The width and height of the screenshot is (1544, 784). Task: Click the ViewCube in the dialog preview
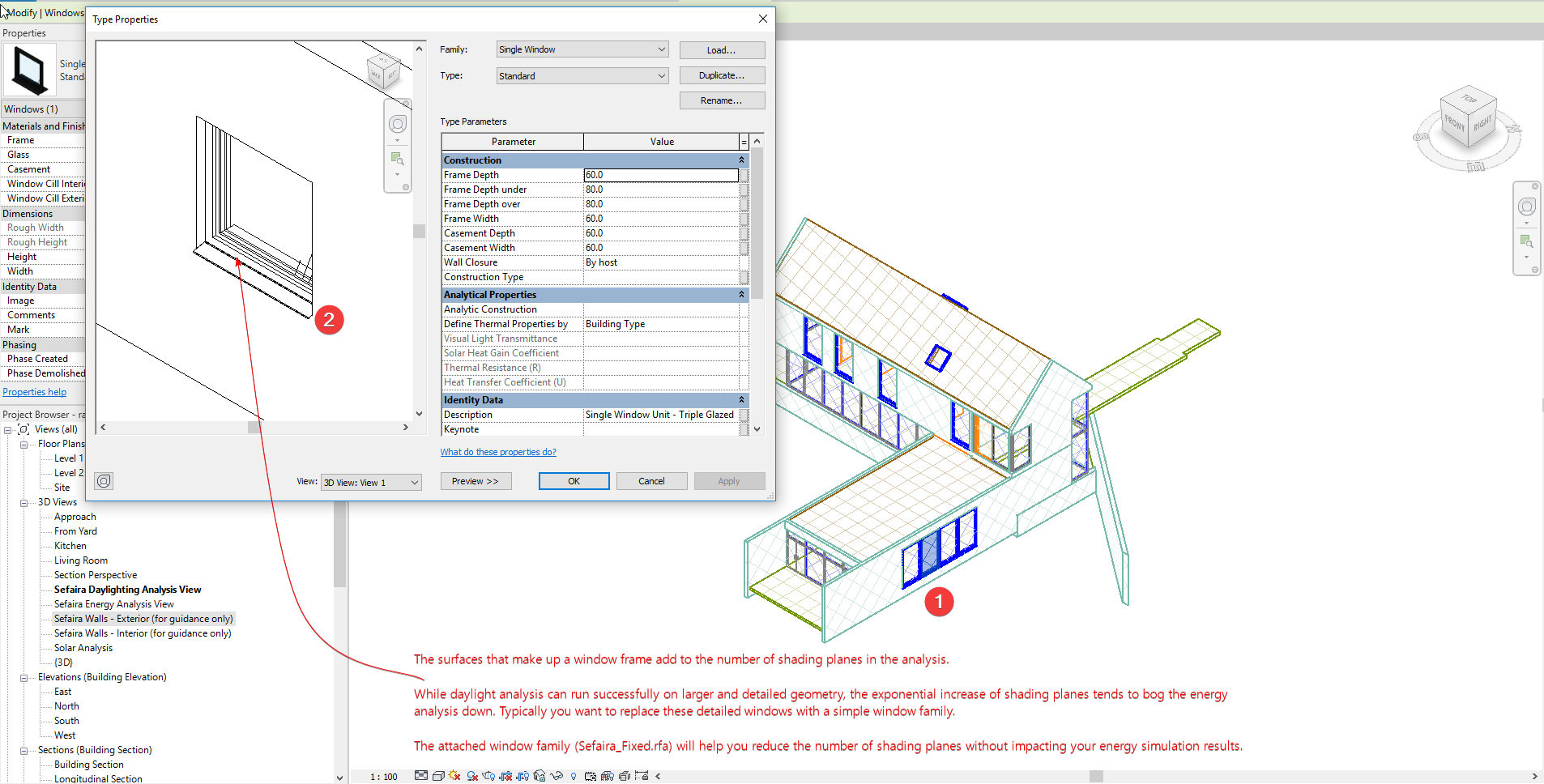[x=383, y=71]
